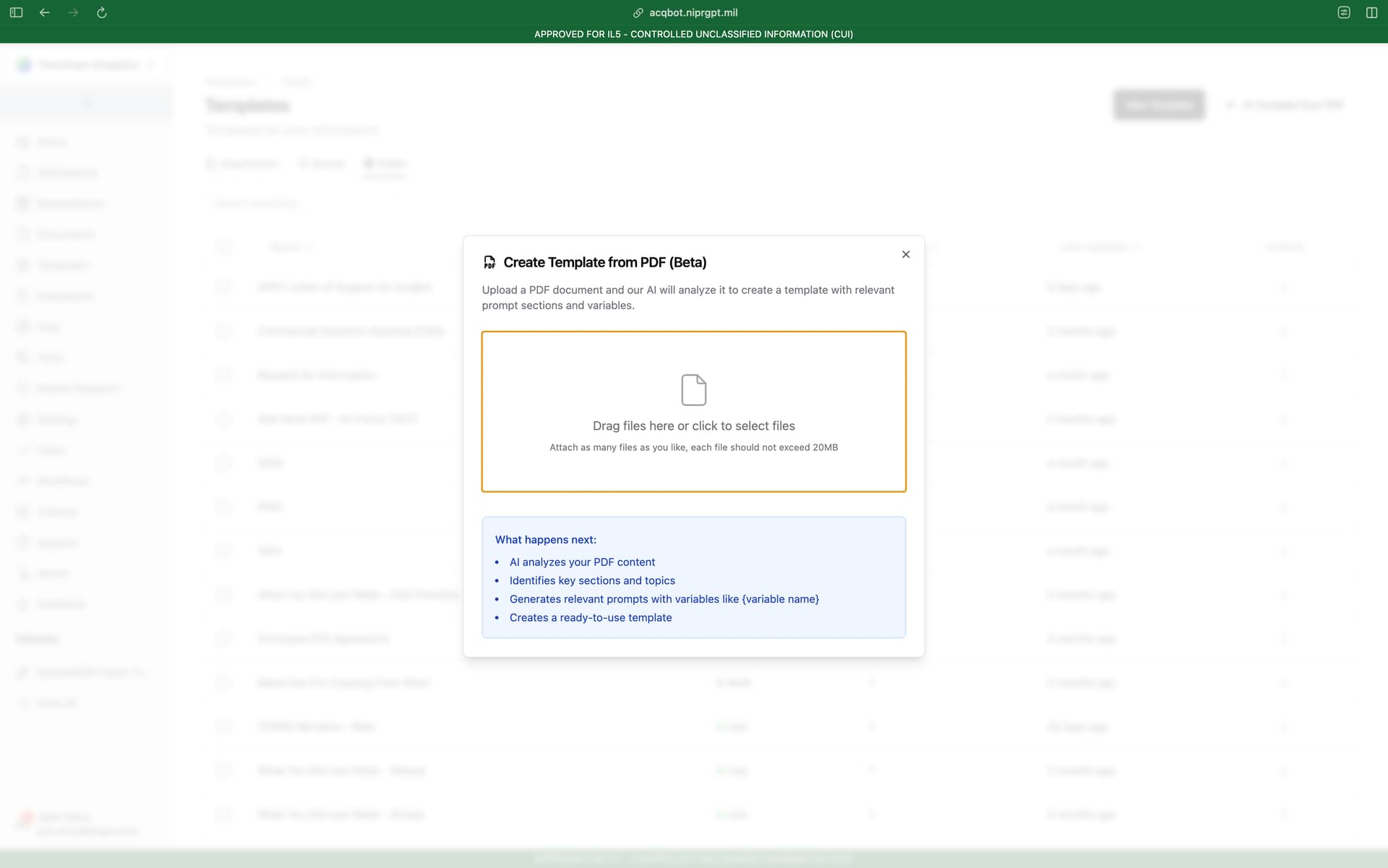Go back with the browser back arrow
1388x868 pixels.
[x=45, y=12]
